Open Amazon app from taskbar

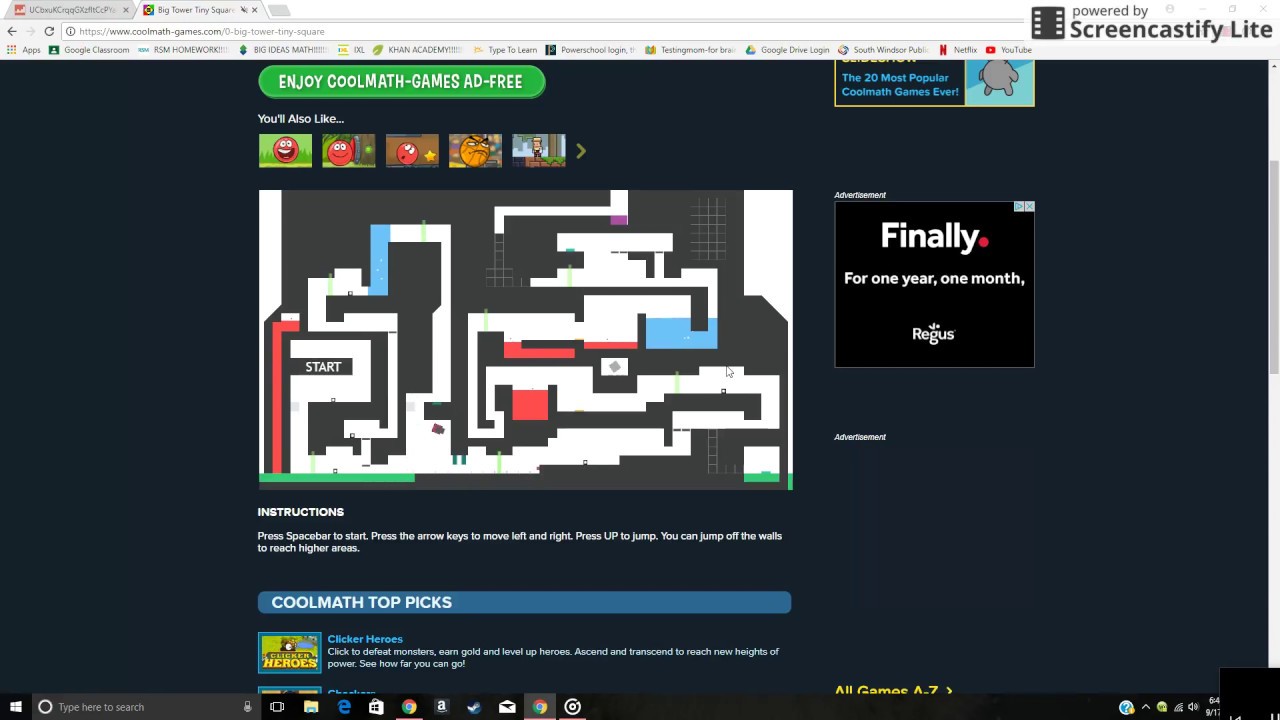click(x=441, y=707)
